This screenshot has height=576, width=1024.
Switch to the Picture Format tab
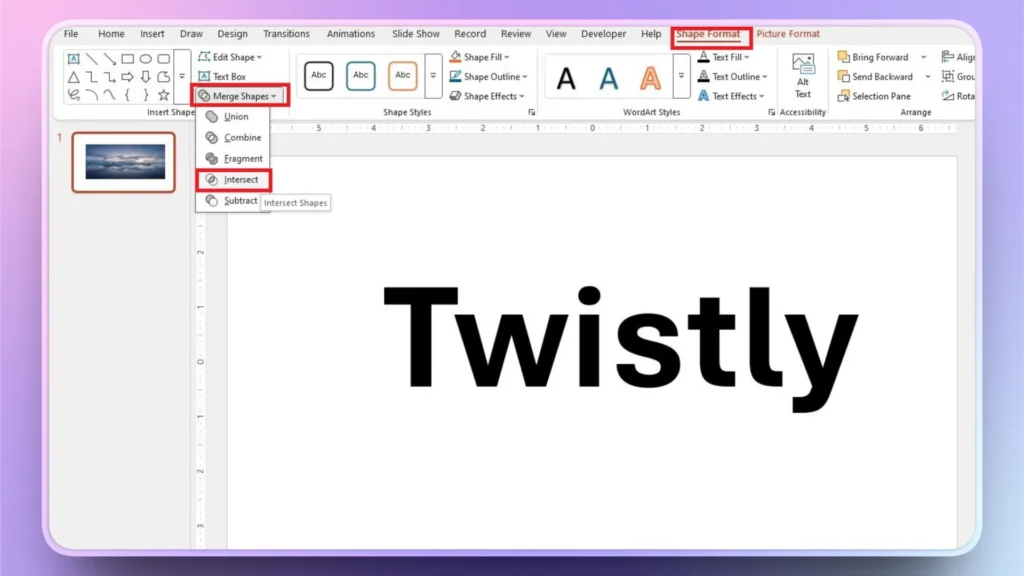pos(788,33)
